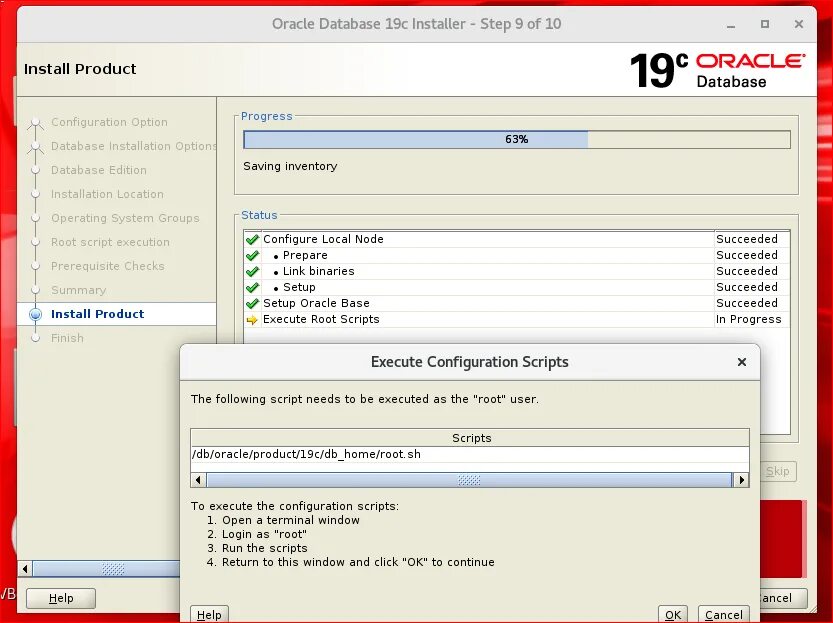Maximize the Oracle installer window
This screenshot has width=833, height=623.
[764, 24]
